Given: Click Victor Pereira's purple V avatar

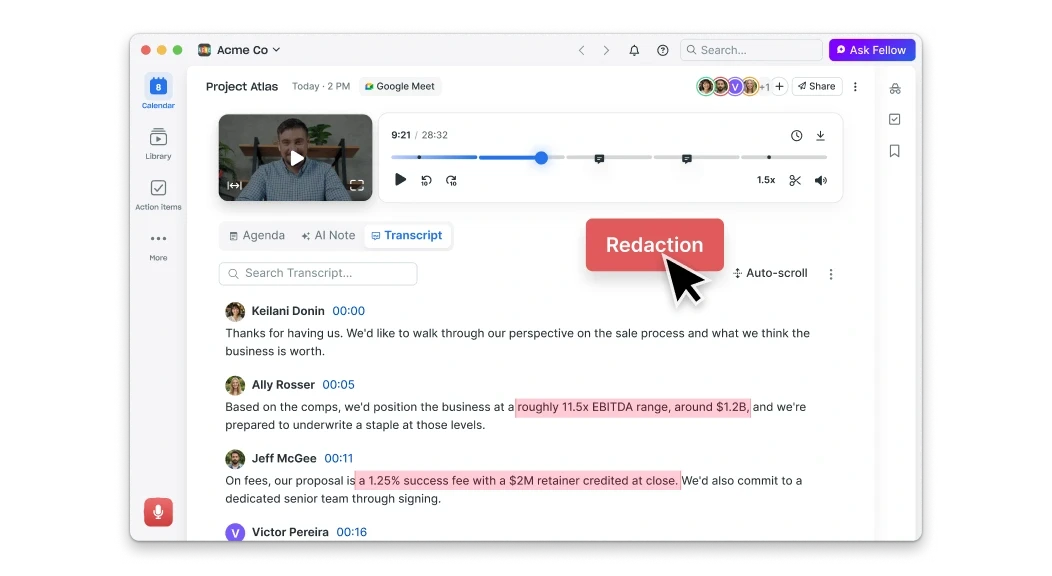Looking at the screenshot, I should click(235, 532).
